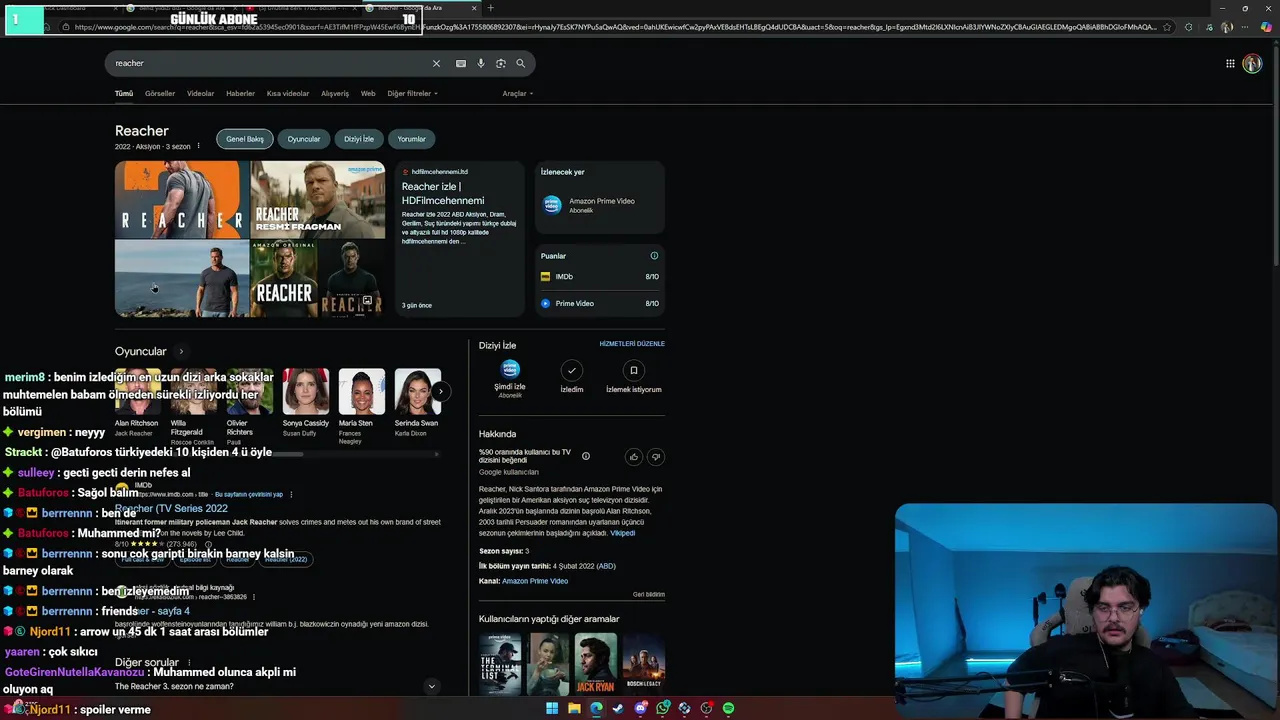Click the magnifying glass search icon
The width and height of the screenshot is (1280, 720).
[x=520, y=63]
